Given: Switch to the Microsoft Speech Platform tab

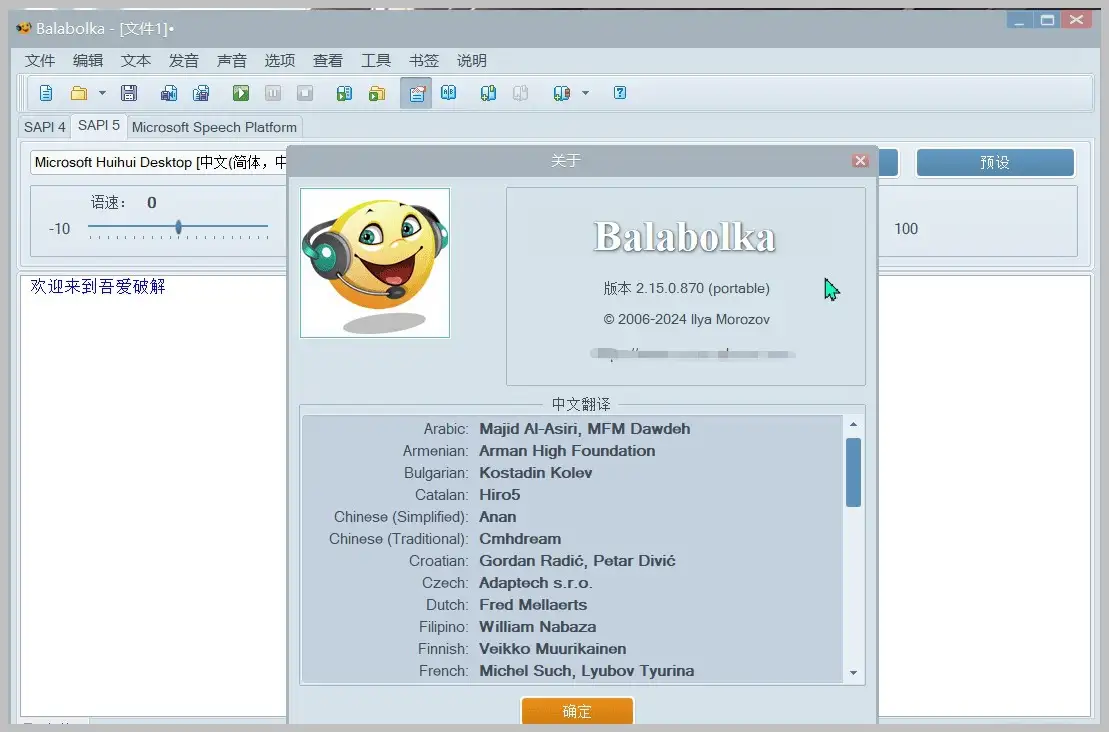Looking at the screenshot, I should pyautogui.click(x=214, y=127).
